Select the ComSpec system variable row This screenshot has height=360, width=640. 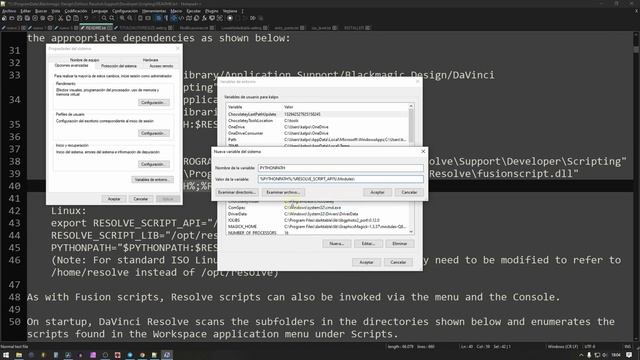[x=317, y=208]
